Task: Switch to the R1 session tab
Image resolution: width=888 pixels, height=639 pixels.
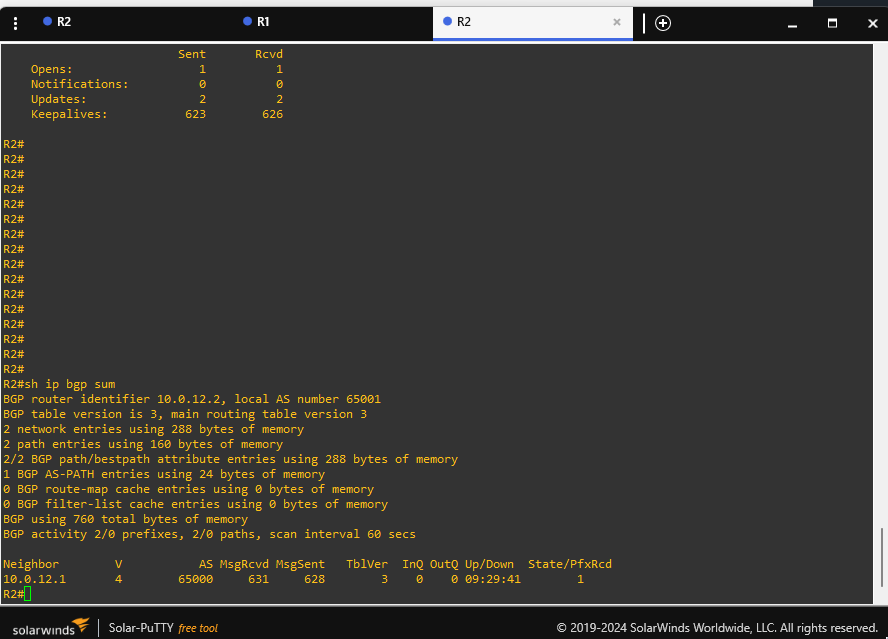Action: pos(257,22)
